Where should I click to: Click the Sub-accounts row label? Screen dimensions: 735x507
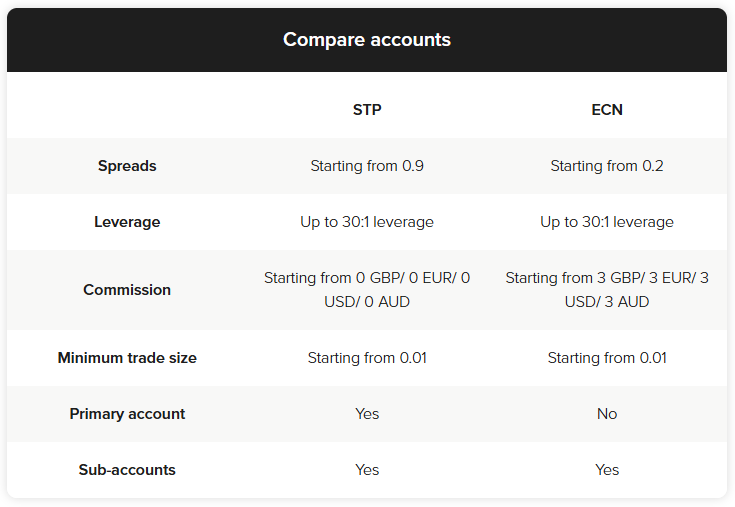(x=127, y=470)
